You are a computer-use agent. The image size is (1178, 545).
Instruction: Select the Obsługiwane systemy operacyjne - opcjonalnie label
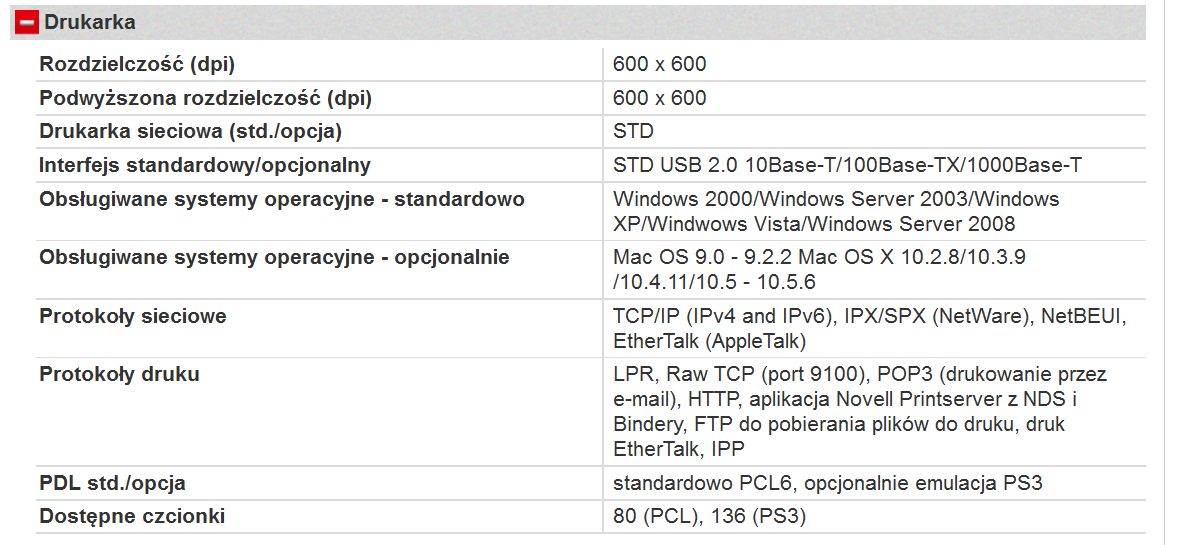coord(274,258)
